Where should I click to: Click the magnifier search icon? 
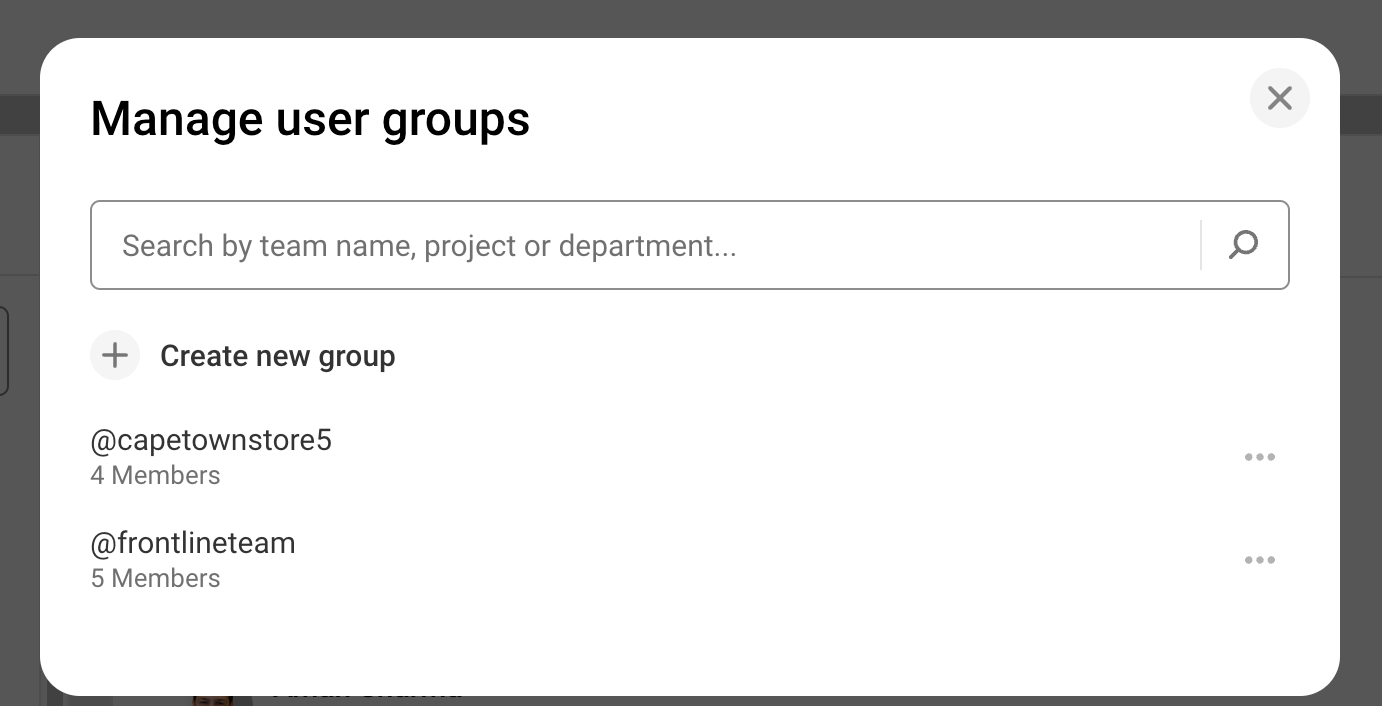(x=1243, y=245)
